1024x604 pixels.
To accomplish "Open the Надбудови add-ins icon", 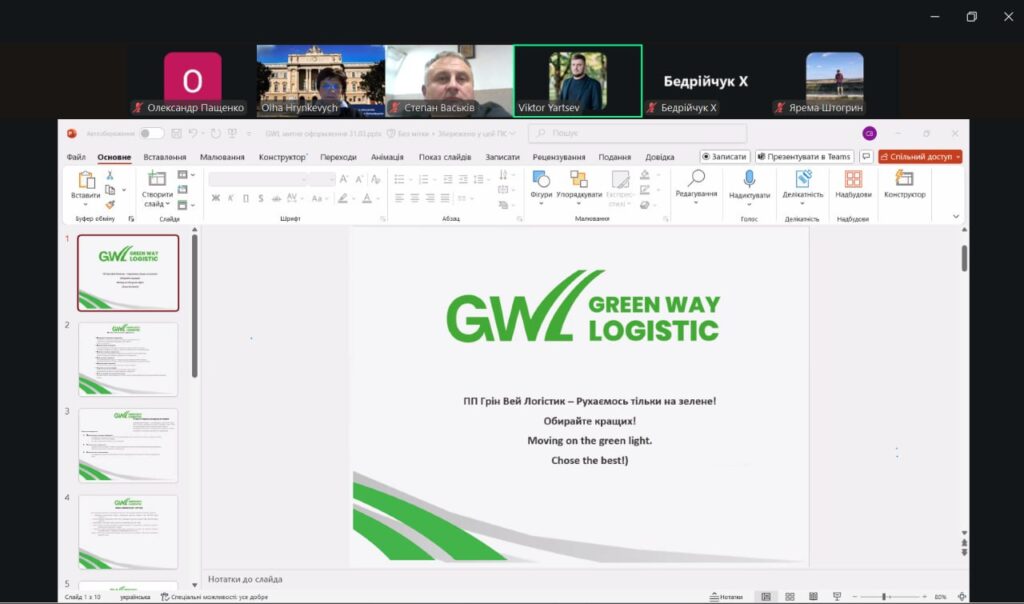I will point(853,179).
